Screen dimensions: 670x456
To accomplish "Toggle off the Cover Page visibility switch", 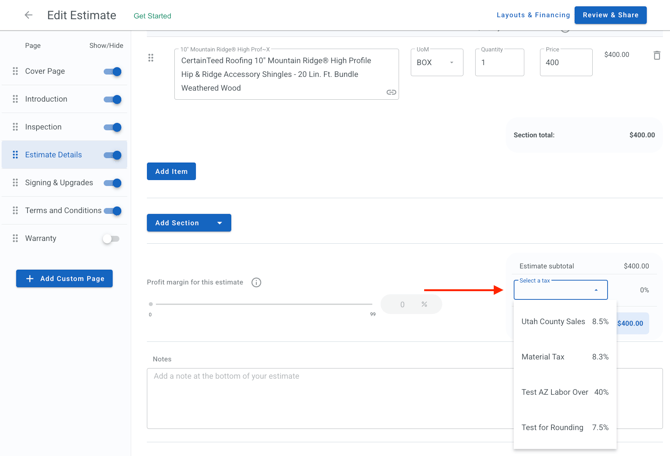I will tap(112, 72).
